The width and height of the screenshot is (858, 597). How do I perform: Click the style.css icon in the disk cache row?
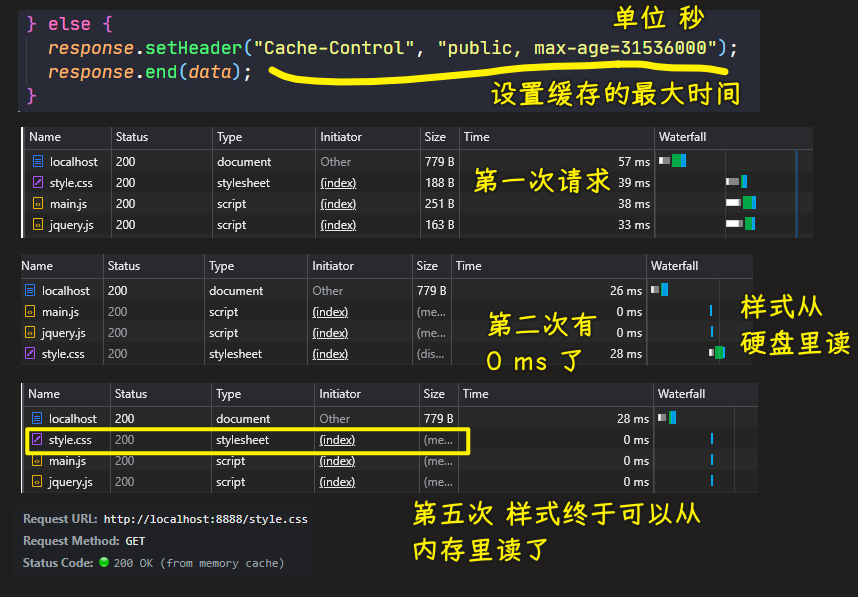point(30,353)
